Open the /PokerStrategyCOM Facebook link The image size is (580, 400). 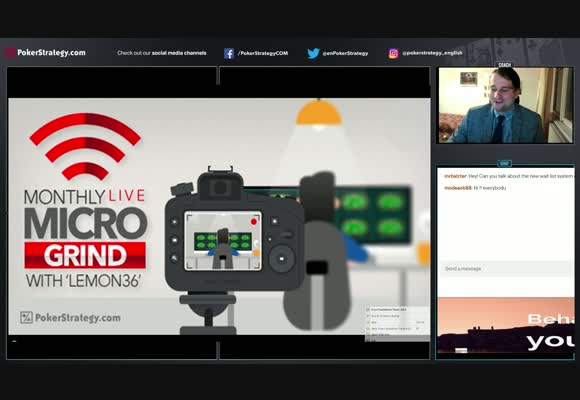pyautogui.click(x=263, y=53)
